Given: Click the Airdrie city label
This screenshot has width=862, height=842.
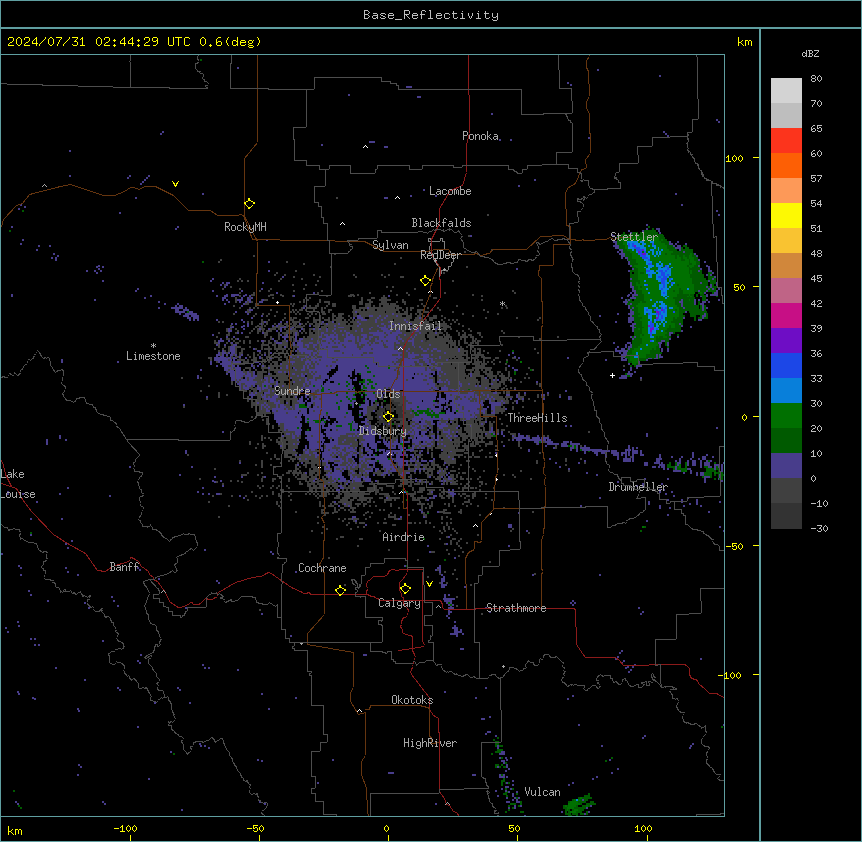Looking at the screenshot, I should [x=403, y=537].
